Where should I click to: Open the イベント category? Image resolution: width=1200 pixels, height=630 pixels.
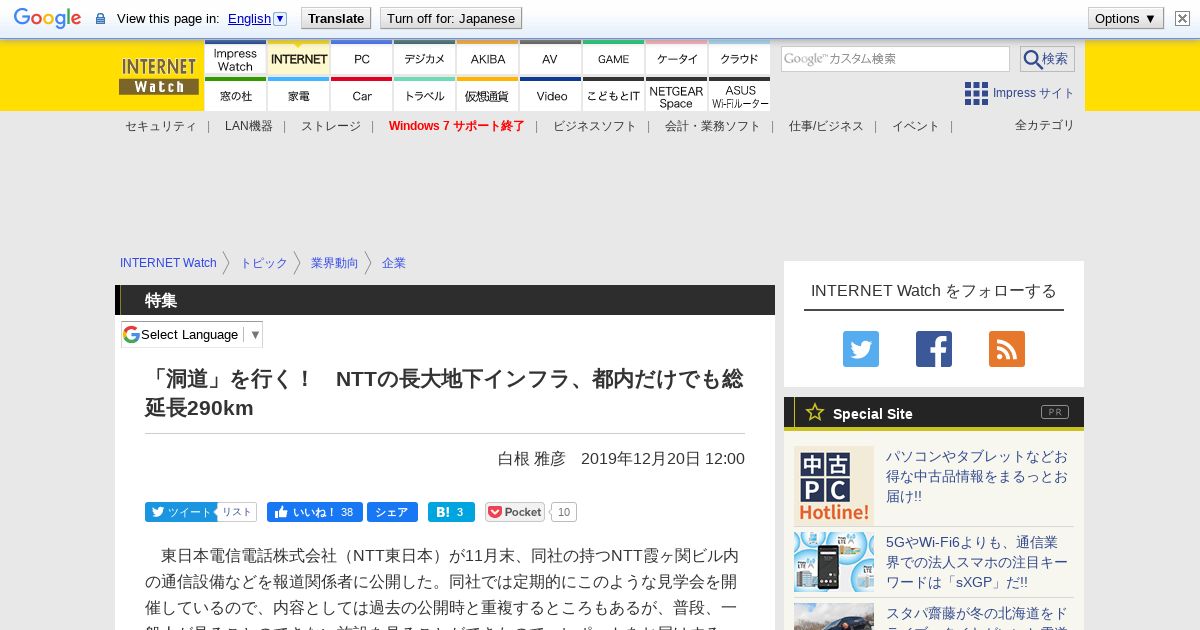click(916, 126)
